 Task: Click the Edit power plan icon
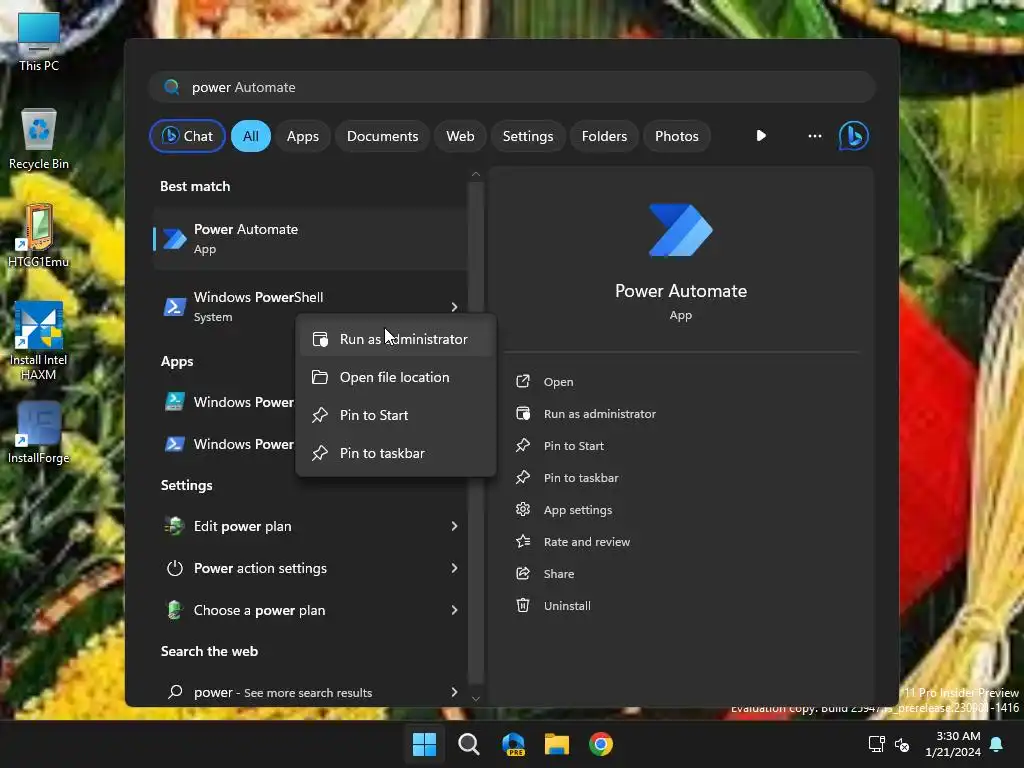point(174,526)
